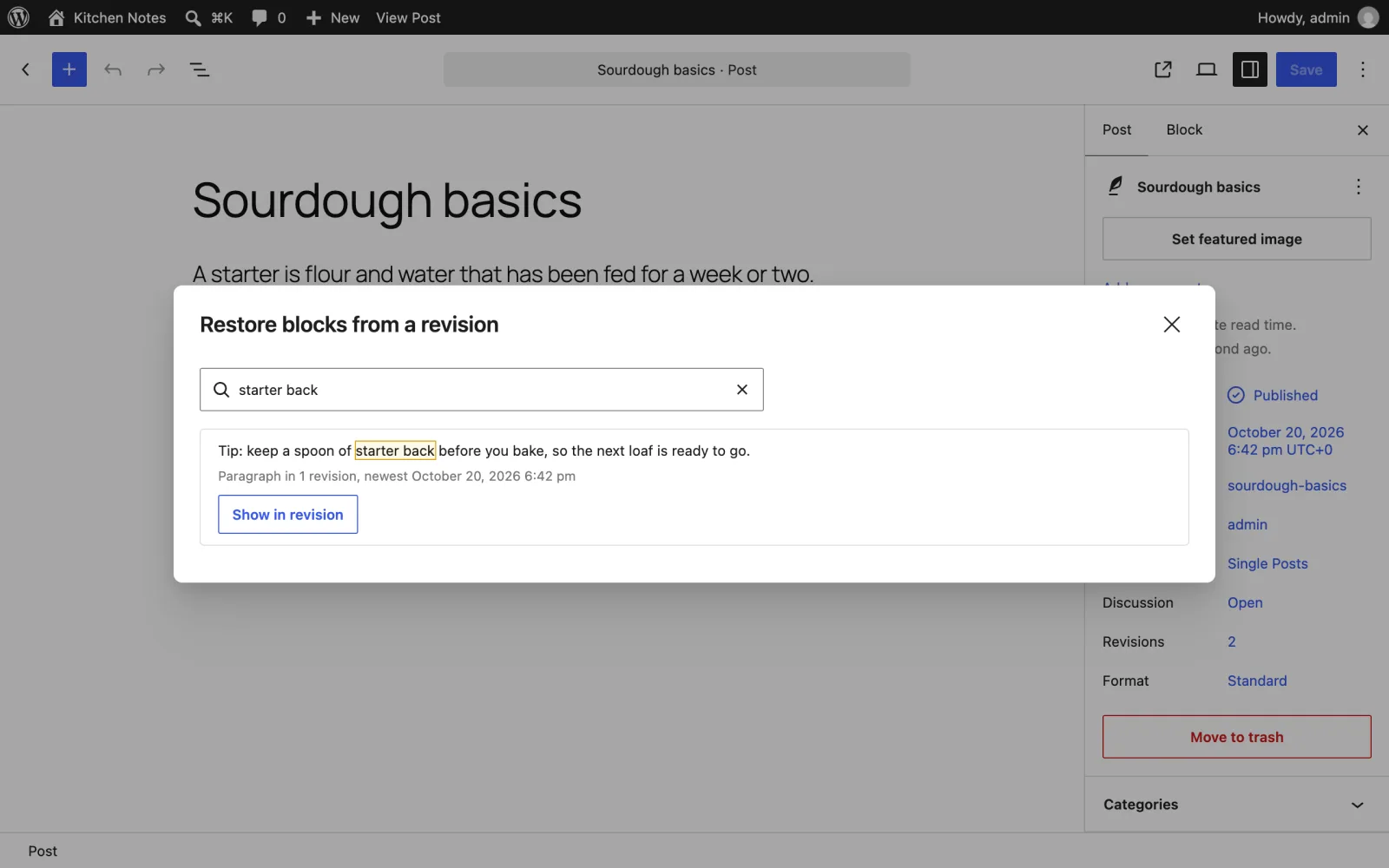Click the starter paragraph text
1389x868 pixels.
[x=504, y=273]
